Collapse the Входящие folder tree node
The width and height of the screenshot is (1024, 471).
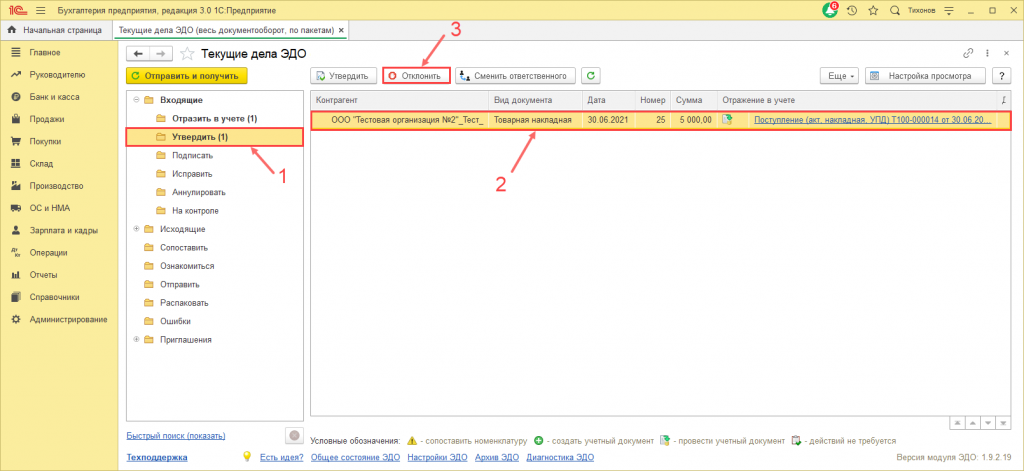(136, 100)
